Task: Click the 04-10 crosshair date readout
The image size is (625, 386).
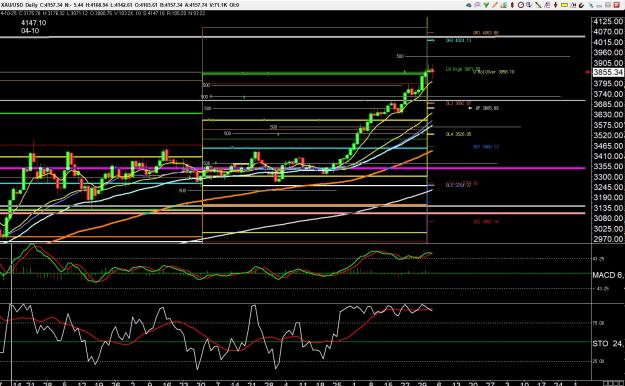Action: pyautogui.click(x=30, y=31)
